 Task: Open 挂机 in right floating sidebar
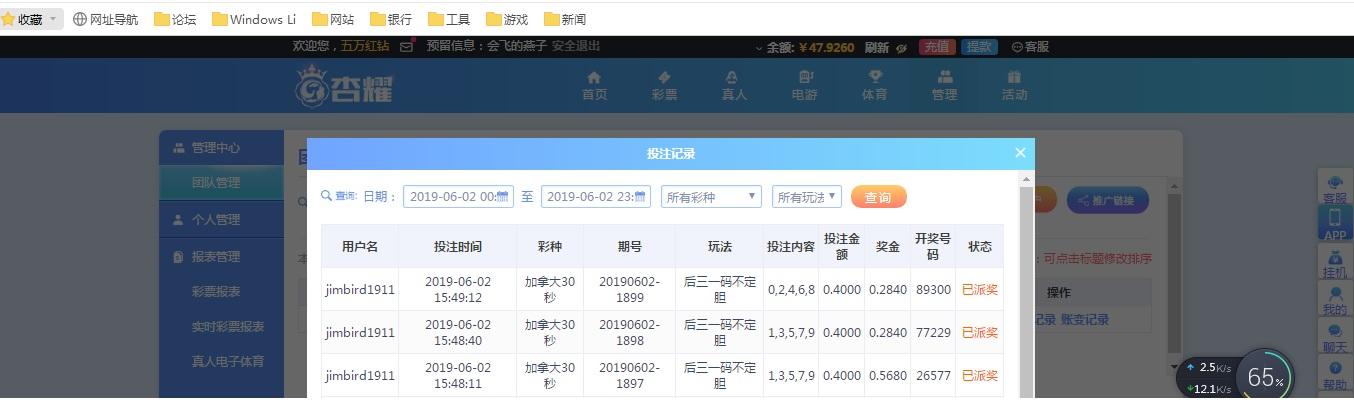coord(1335,263)
